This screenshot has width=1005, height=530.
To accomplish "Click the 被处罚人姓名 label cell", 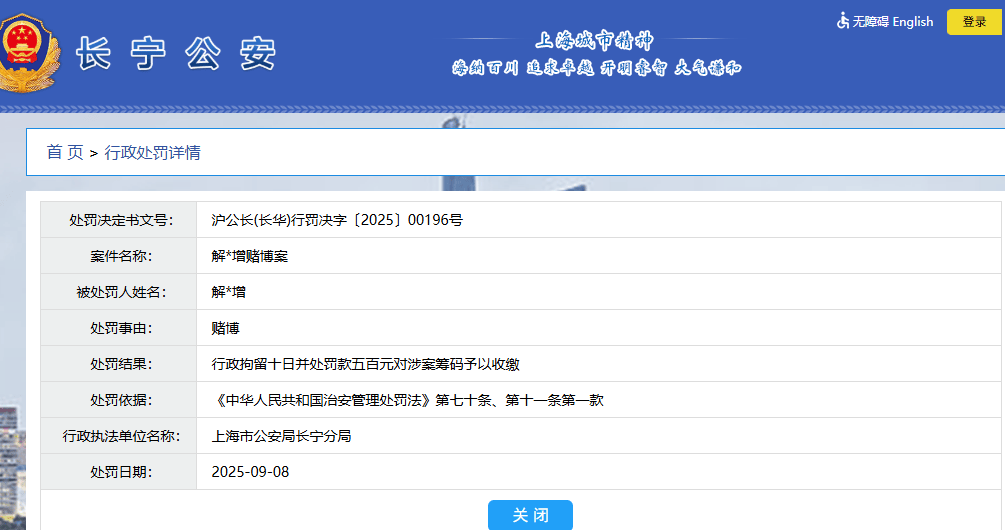I will tap(118, 292).
